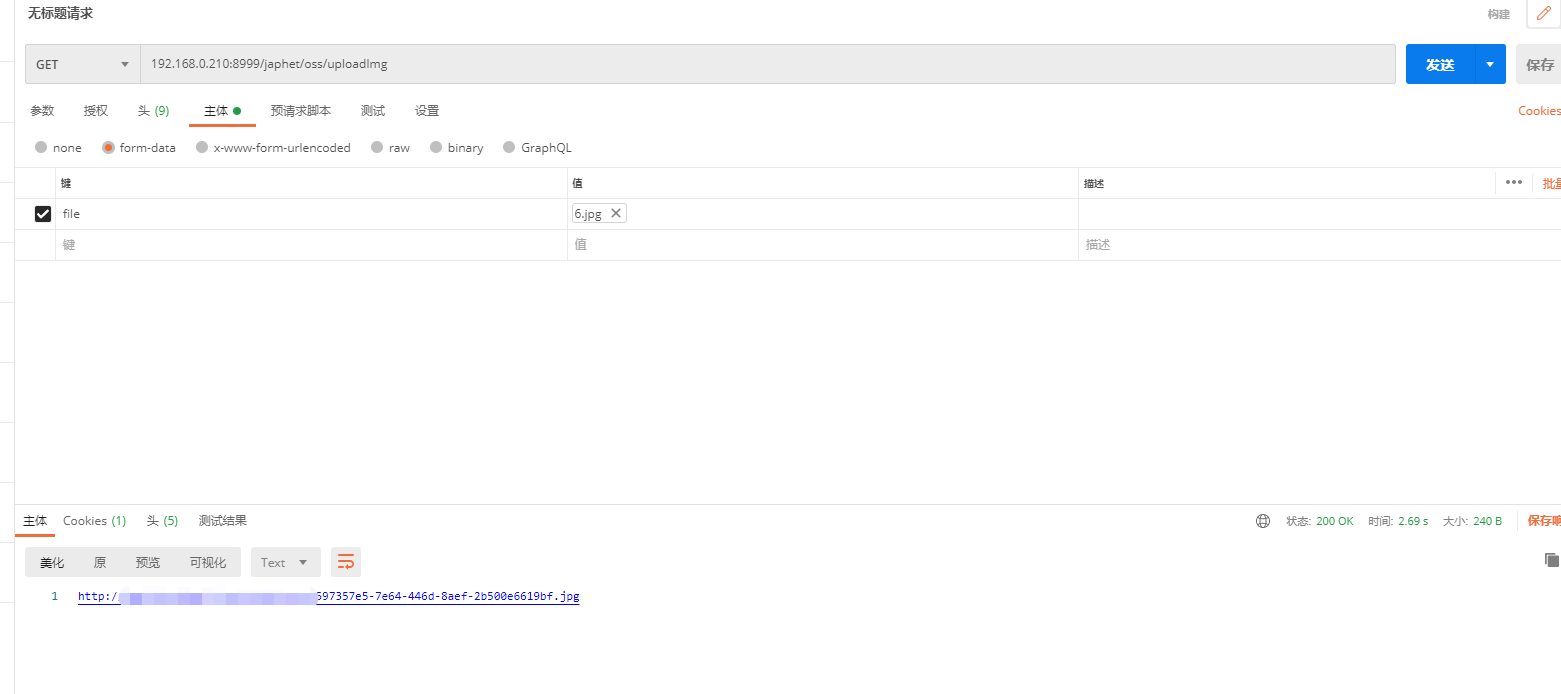Select the 可视化 visualize view

(x=208, y=563)
